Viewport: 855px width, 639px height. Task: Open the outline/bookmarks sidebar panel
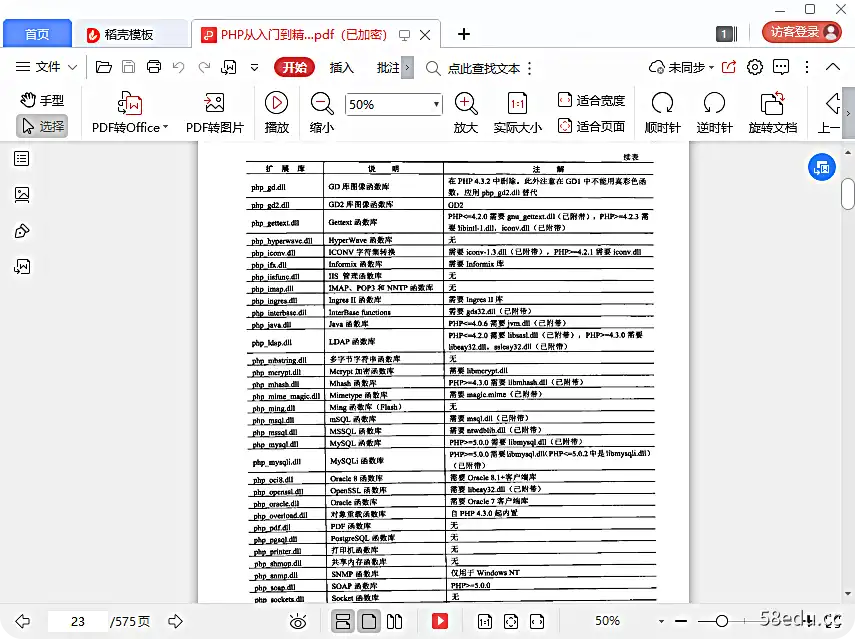coord(22,159)
